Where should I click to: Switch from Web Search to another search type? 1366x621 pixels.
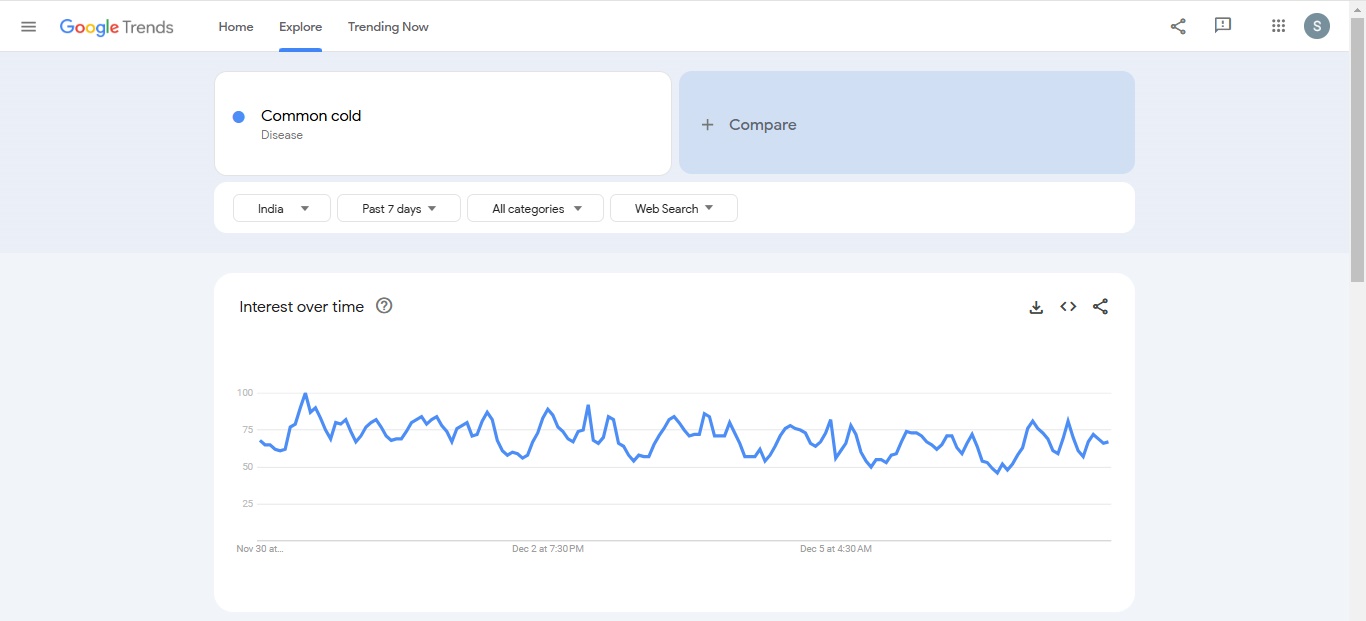click(x=673, y=208)
